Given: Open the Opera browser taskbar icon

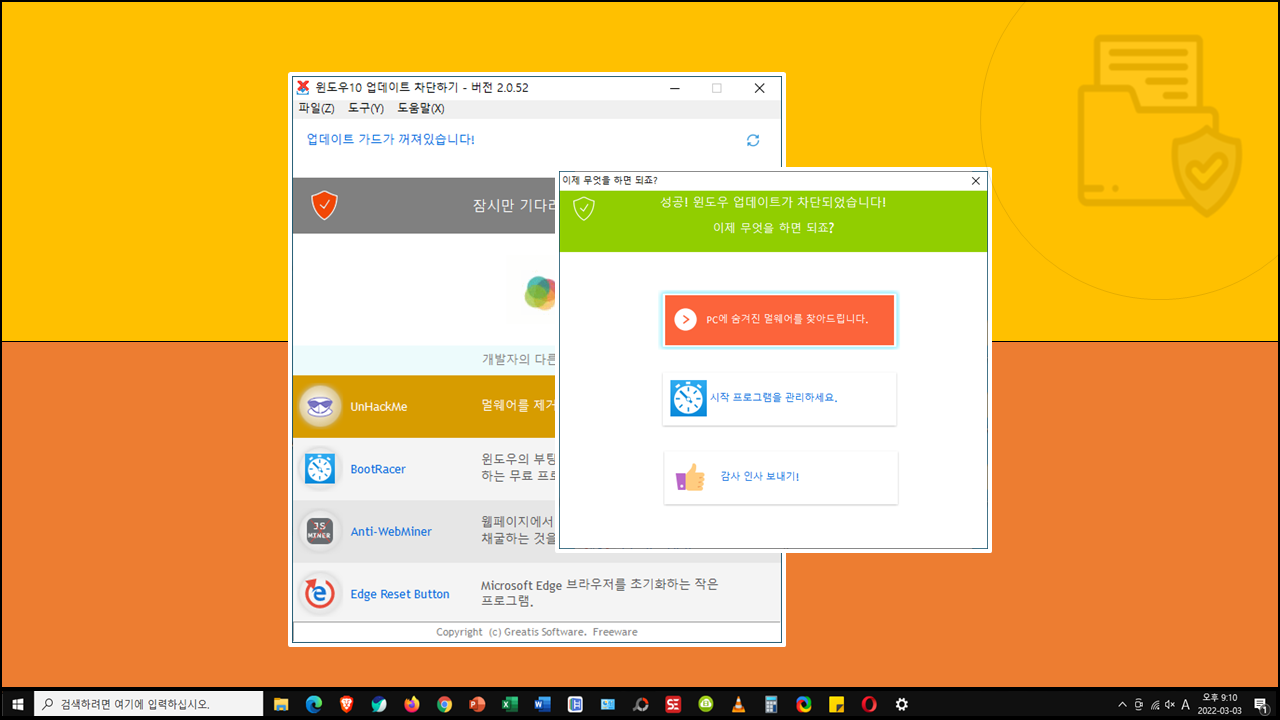Looking at the screenshot, I should point(869,704).
